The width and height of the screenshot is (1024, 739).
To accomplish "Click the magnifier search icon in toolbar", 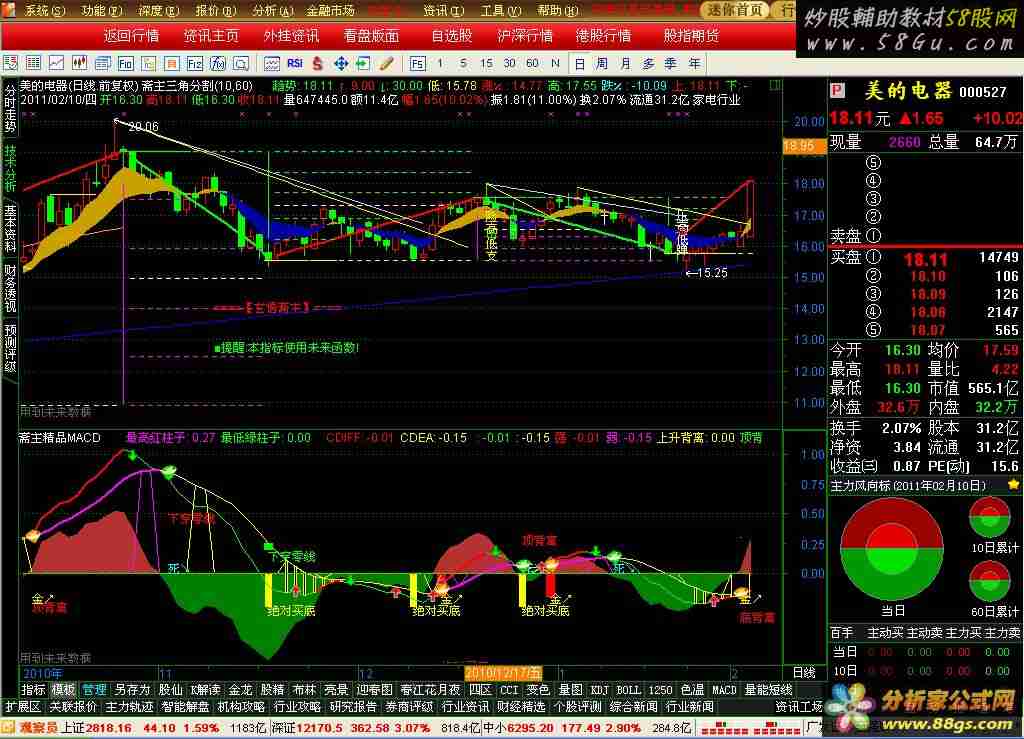I will pos(241,63).
